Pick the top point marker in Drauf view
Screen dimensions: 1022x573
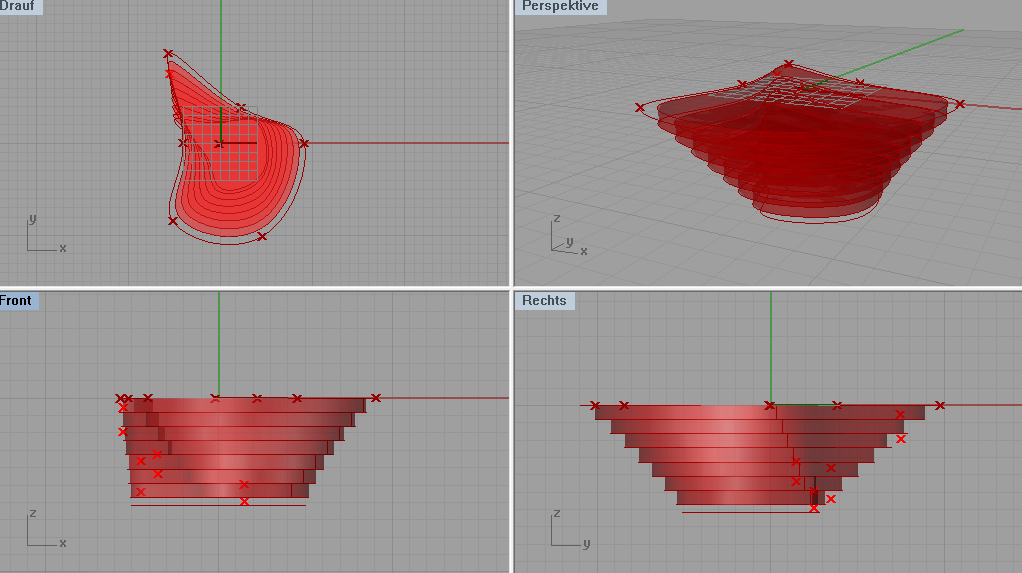168,53
